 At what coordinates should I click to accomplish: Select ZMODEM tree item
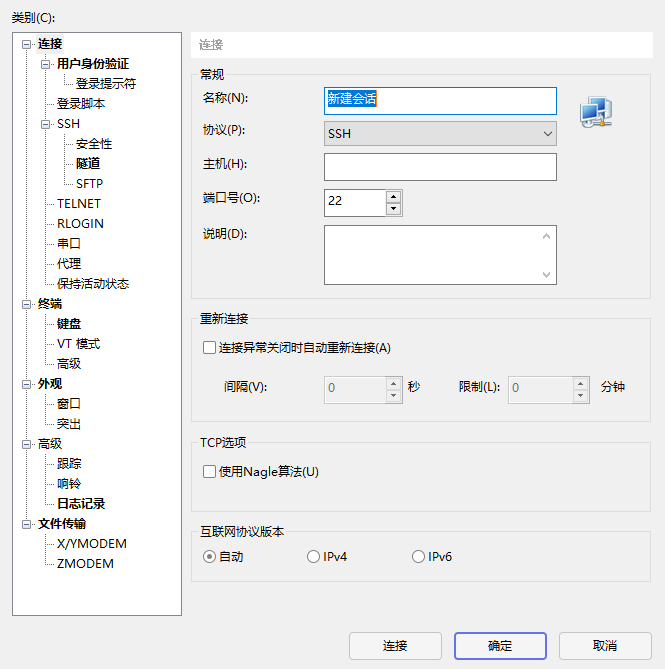click(x=85, y=564)
